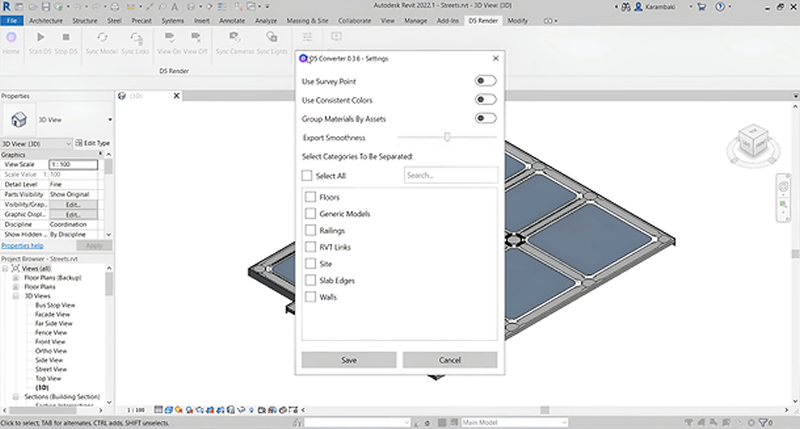Click the detail level icon in view control bar
Image resolution: width=800 pixels, height=429 pixels.
pos(158,410)
